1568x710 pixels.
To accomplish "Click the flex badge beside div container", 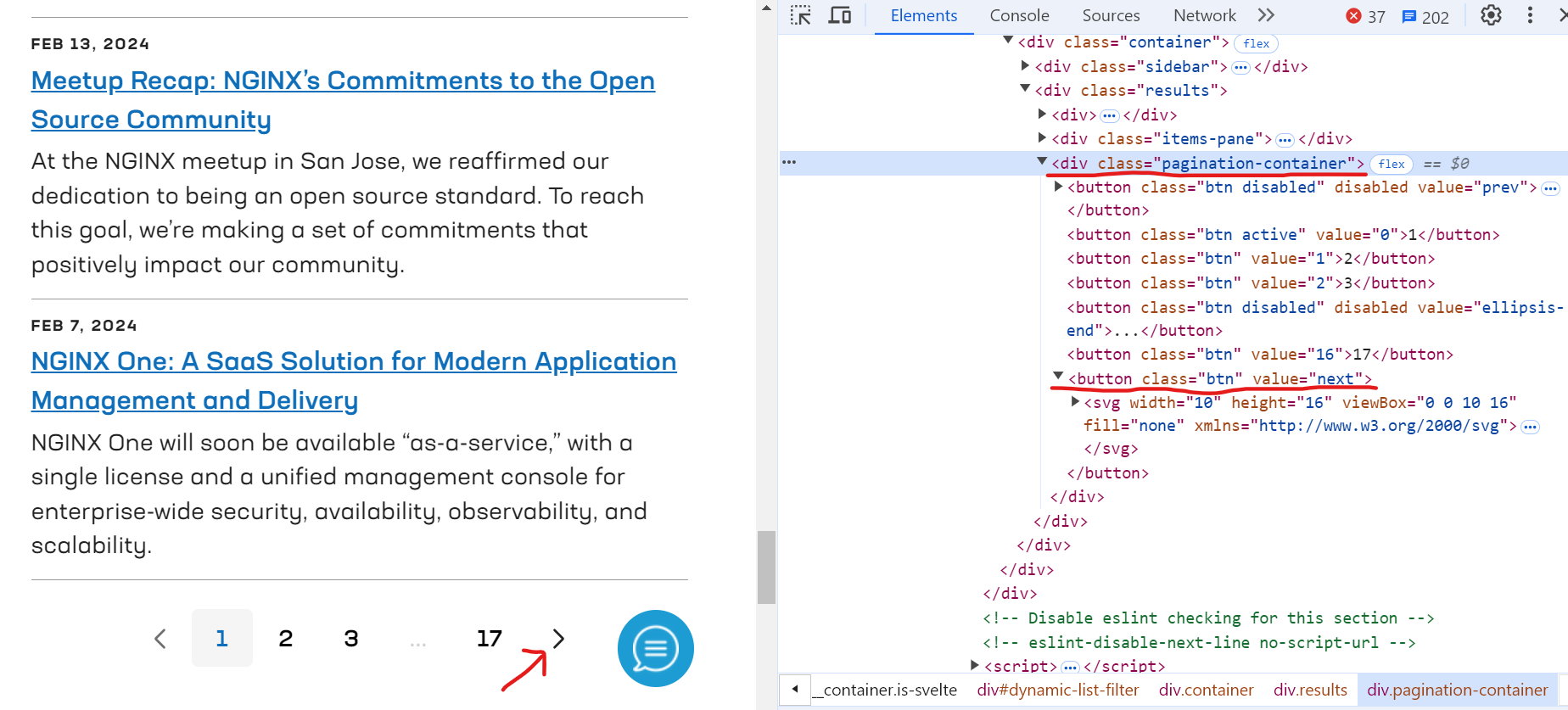I will tap(1257, 43).
